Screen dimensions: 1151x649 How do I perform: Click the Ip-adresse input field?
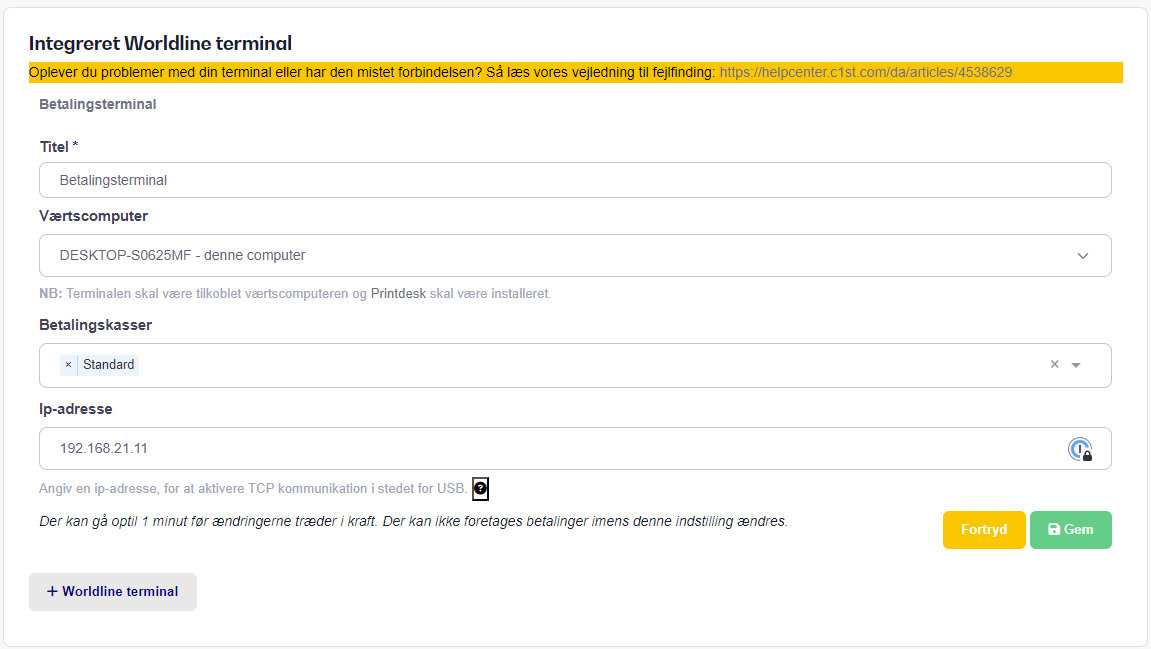[x=575, y=449]
